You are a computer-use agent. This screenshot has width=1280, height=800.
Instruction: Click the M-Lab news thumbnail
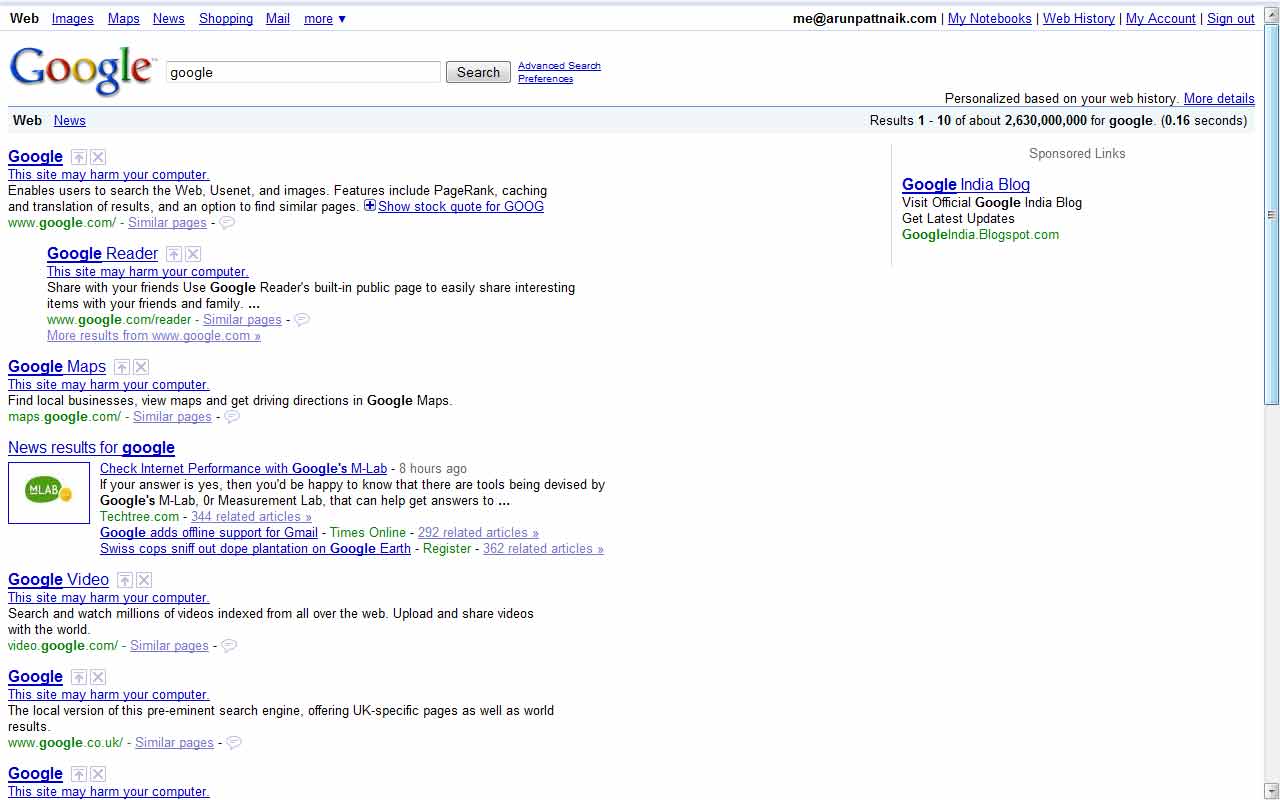pyautogui.click(x=49, y=492)
